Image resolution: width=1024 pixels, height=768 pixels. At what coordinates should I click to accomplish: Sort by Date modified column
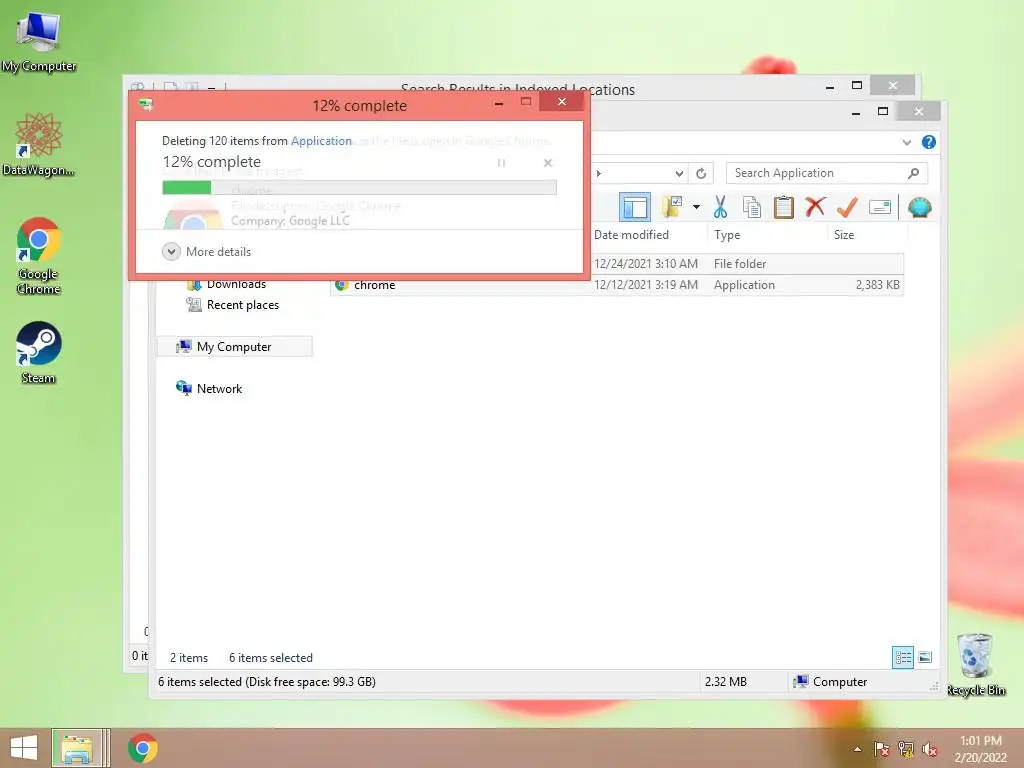632,235
